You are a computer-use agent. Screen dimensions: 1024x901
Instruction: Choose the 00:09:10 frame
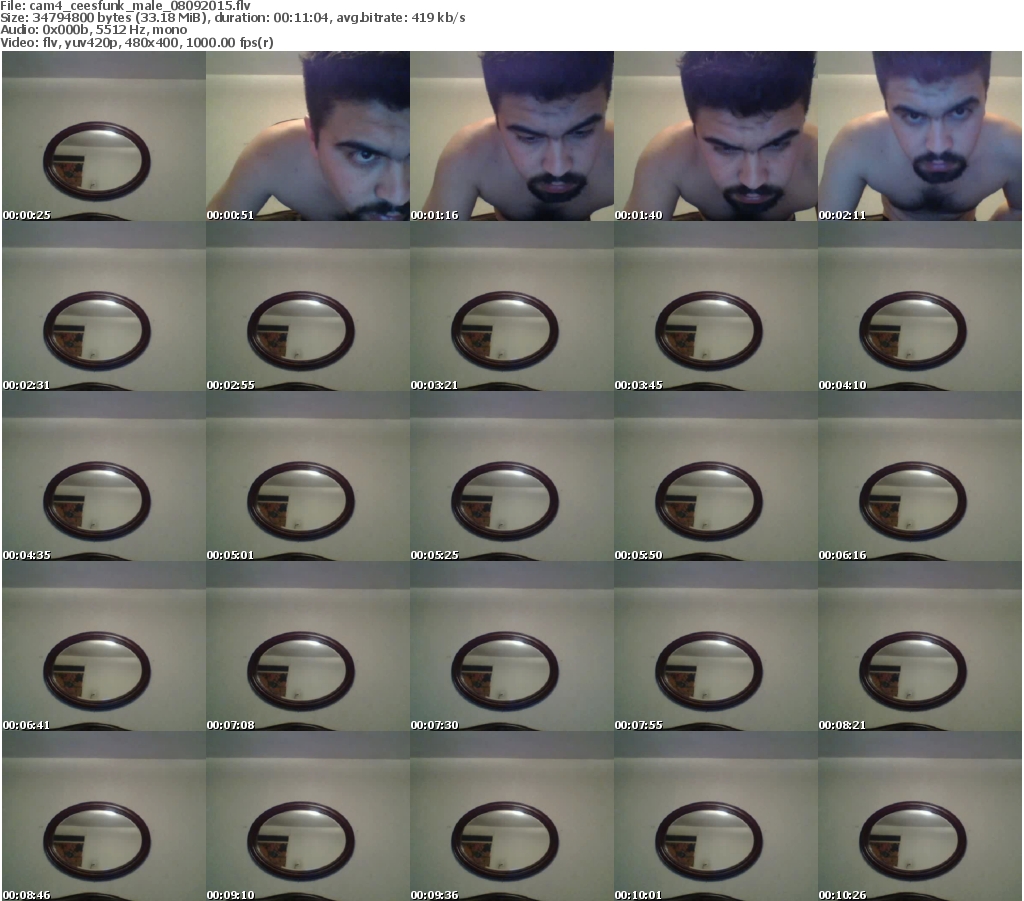point(308,816)
